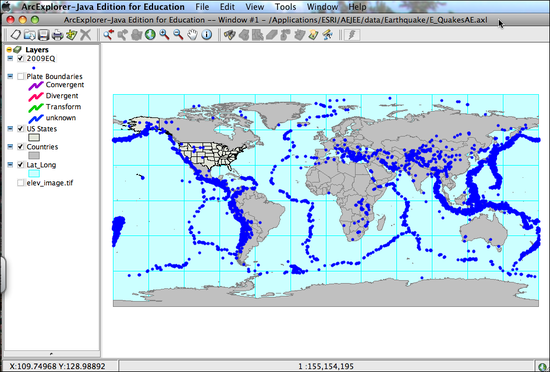Collapse the Lat_Long layer legend
This screenshot has height=372, width=550.
tap(10, 165)
